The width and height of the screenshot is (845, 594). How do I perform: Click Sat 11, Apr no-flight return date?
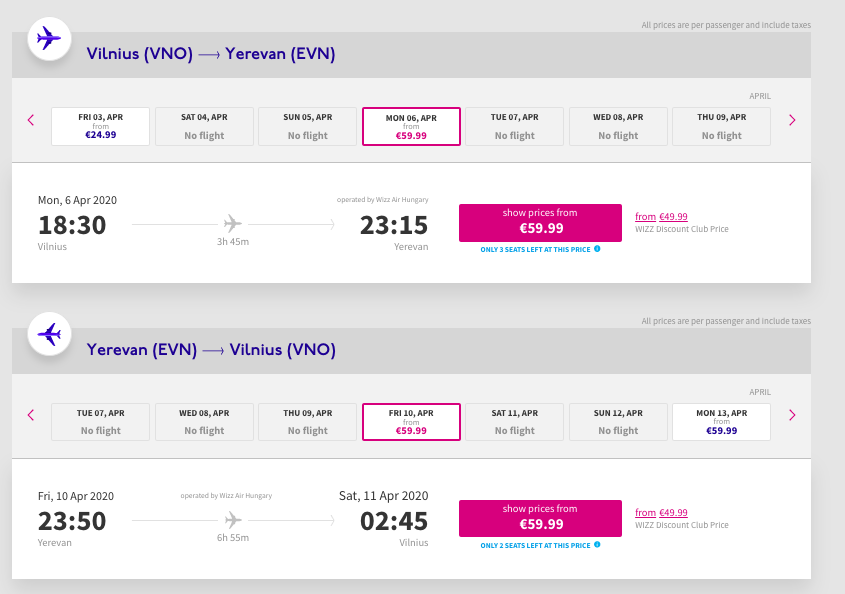tap(515, 422)
